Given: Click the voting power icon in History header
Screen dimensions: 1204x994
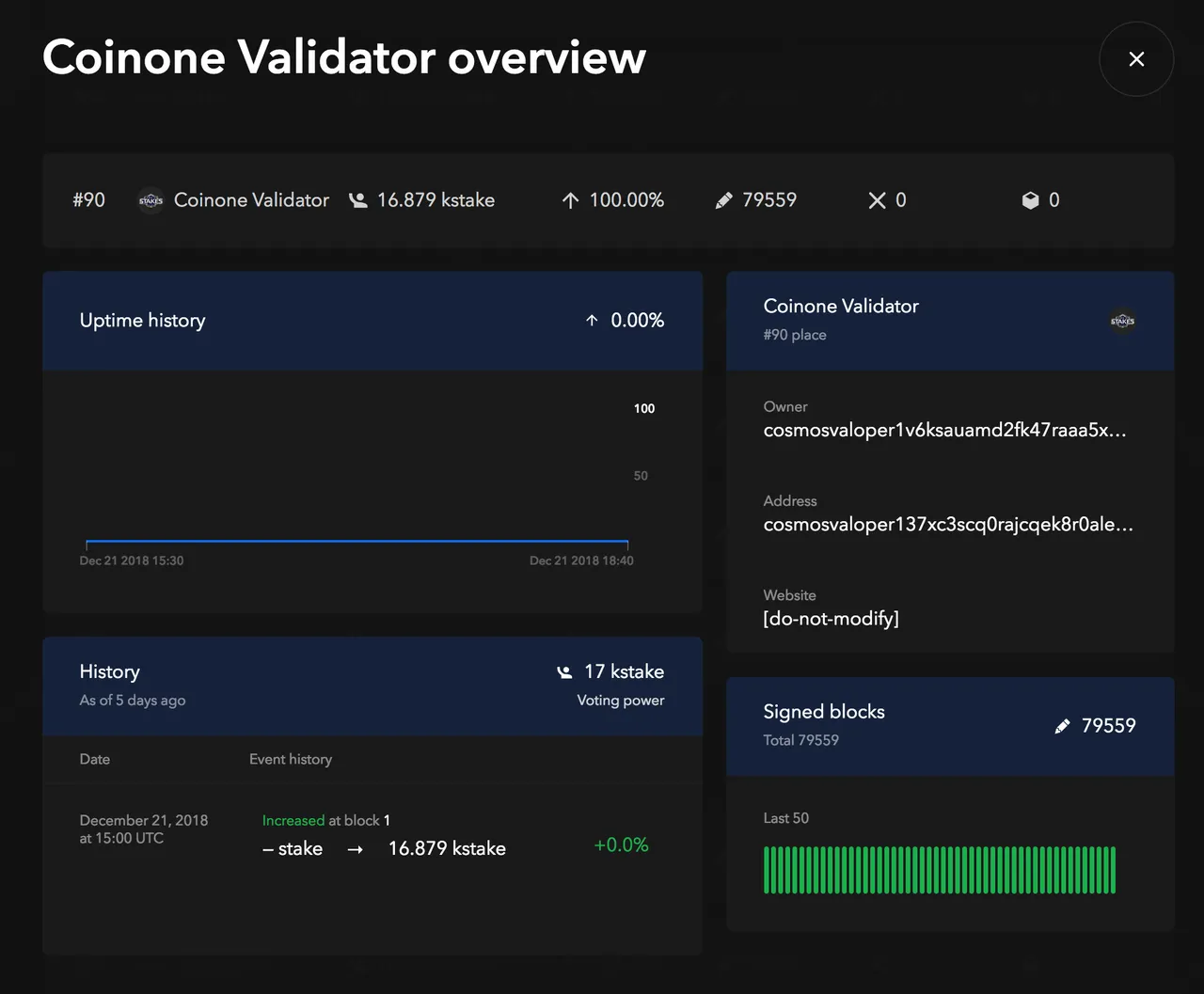Looking at the screenshot, I should click(x=564, y=672).
